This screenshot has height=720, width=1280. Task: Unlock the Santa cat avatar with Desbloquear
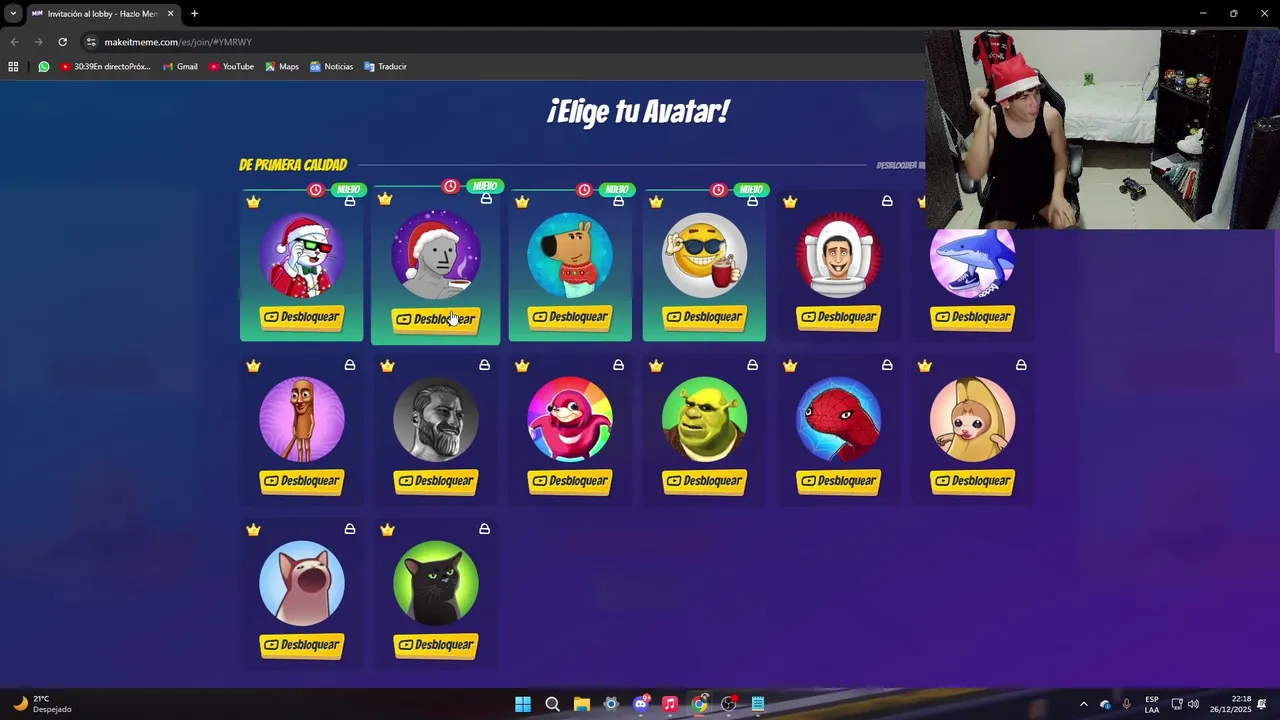click(302, 317)
